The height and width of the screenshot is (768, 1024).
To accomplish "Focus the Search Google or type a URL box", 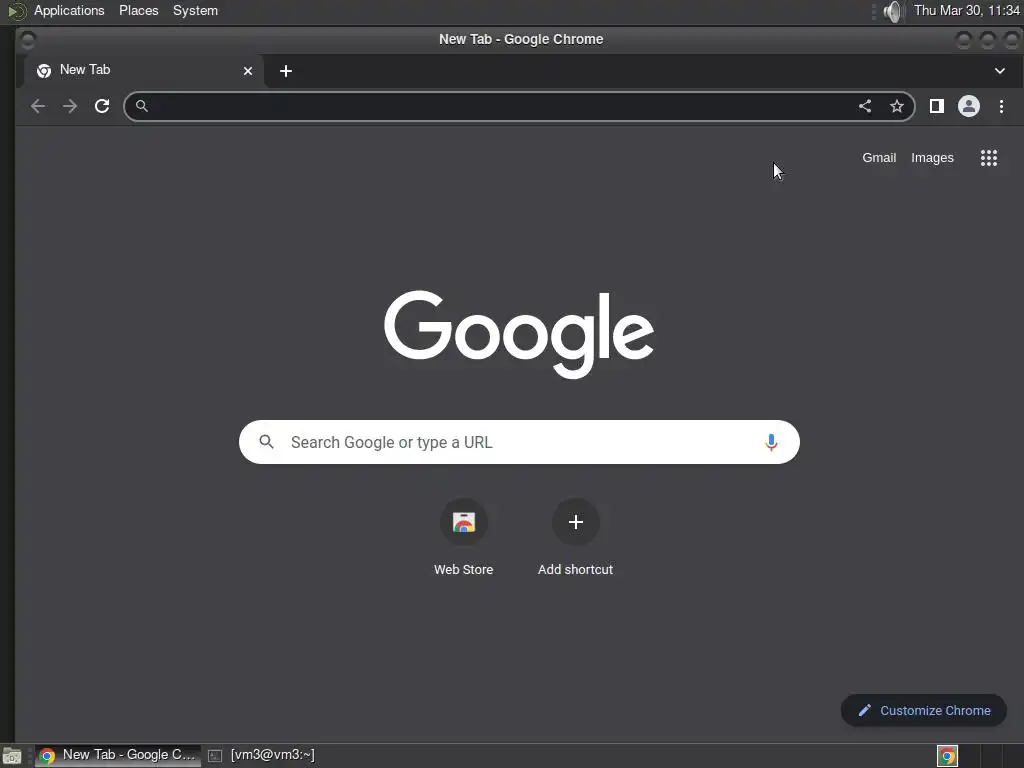I will [519, 442].
